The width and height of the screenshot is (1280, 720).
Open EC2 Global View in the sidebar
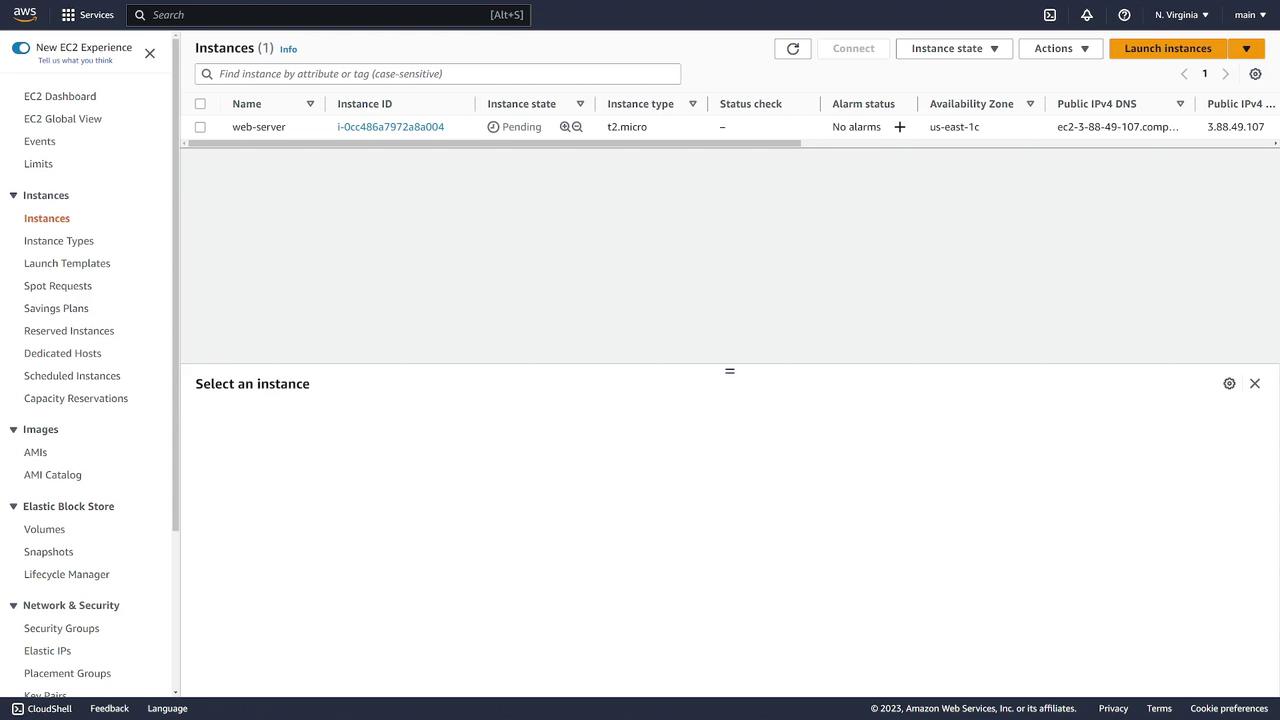coord(63,119)
